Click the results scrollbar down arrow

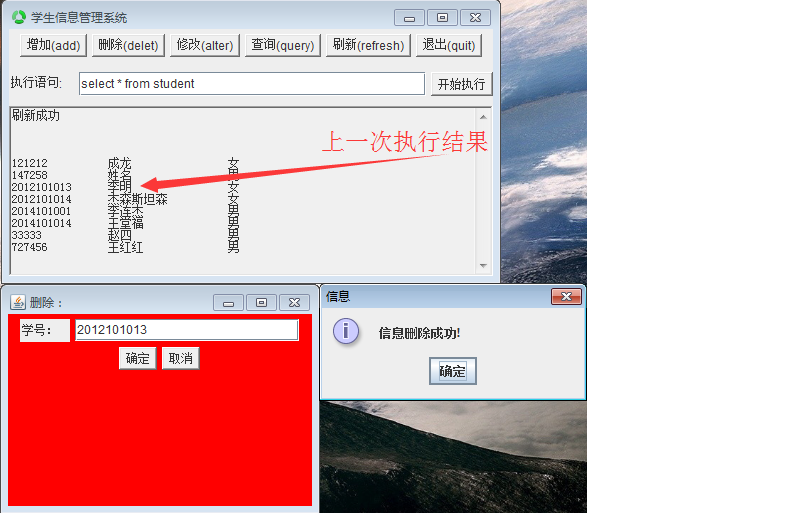pyautogui.click(x=483, y=265)
